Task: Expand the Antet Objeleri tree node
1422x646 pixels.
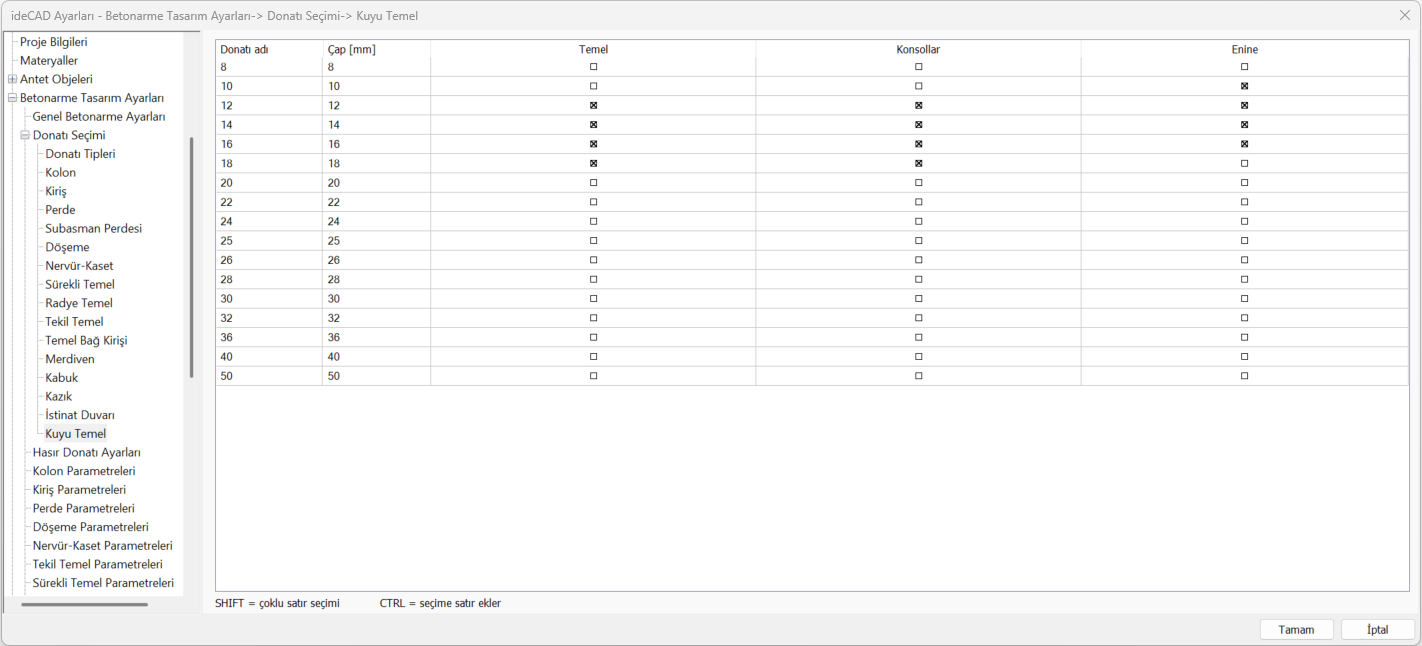Action: pyautogui.click(x=12, y=79)
